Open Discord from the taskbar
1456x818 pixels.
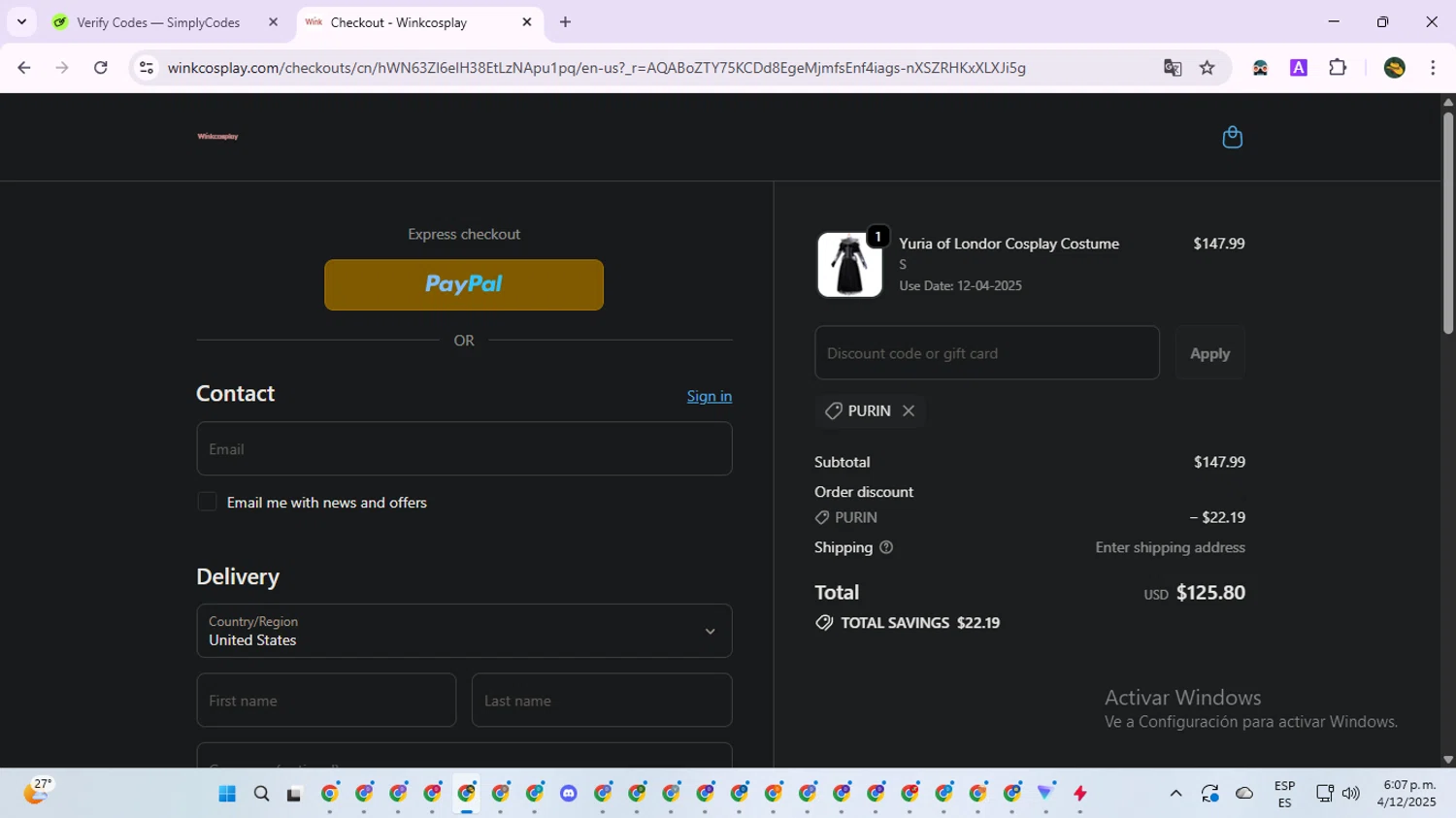[569, 794]
